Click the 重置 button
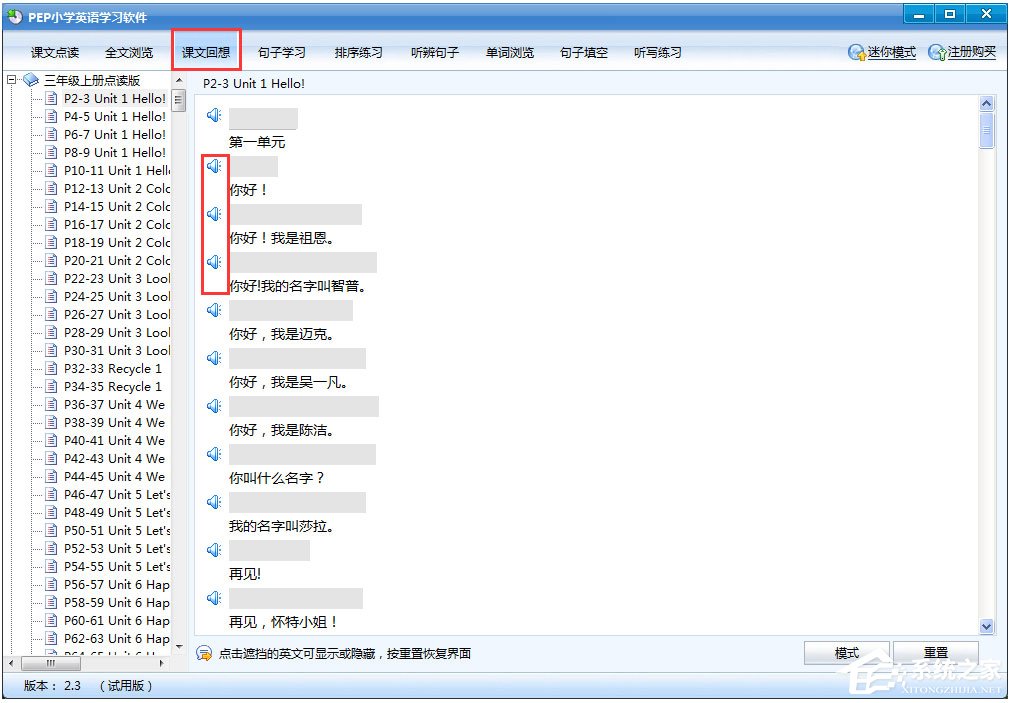The image size is (1011, 703). [936, 651]
